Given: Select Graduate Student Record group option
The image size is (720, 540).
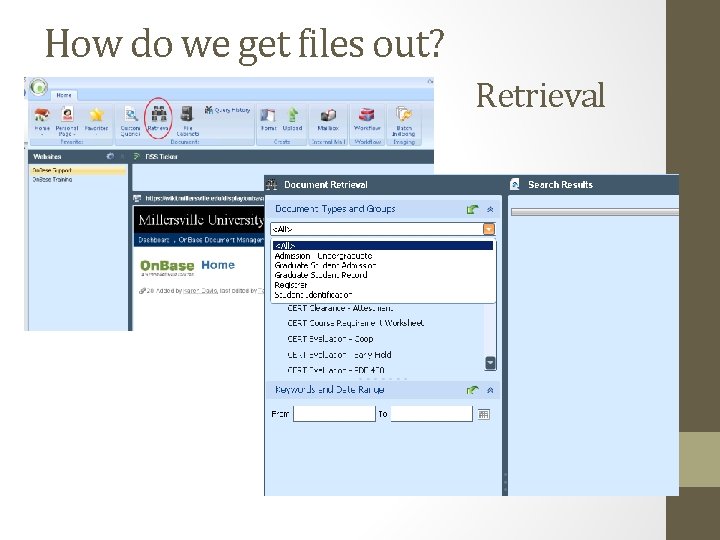Looking at the screenshot, I should coord(321,275).
